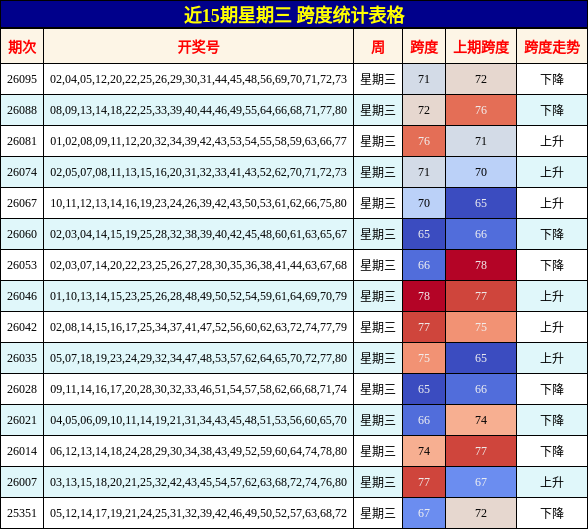
Task: Click 跨度 value 71 in row 26095
Action: pos(424,79)
